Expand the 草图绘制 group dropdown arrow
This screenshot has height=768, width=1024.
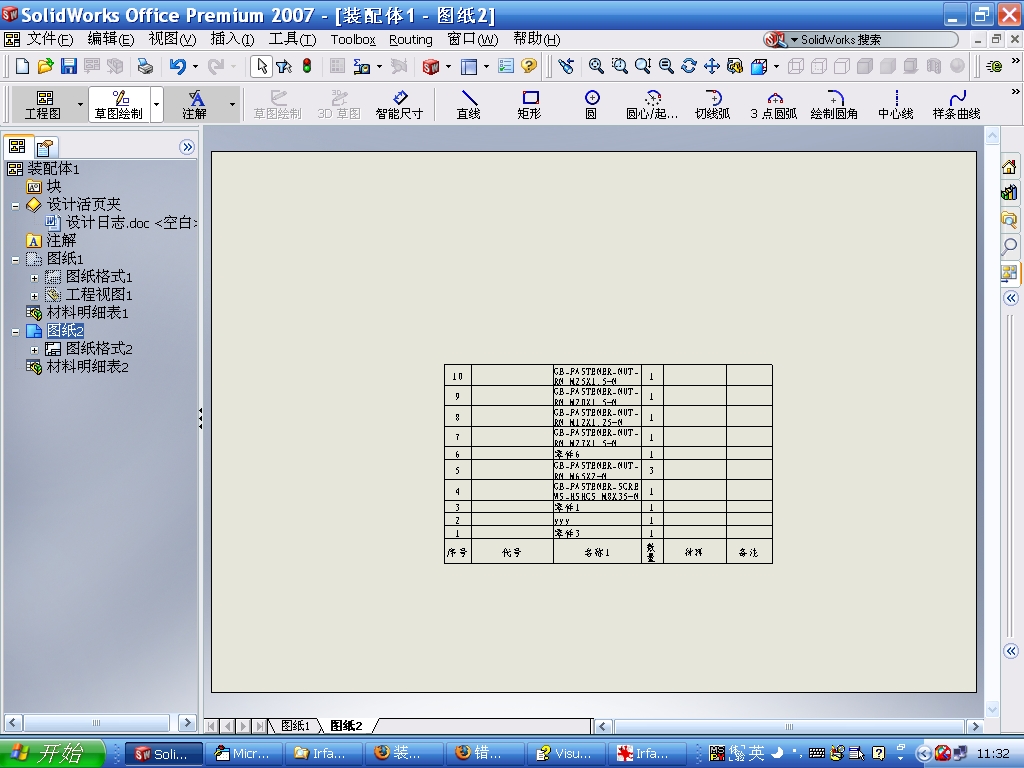(x=156, y=104)
